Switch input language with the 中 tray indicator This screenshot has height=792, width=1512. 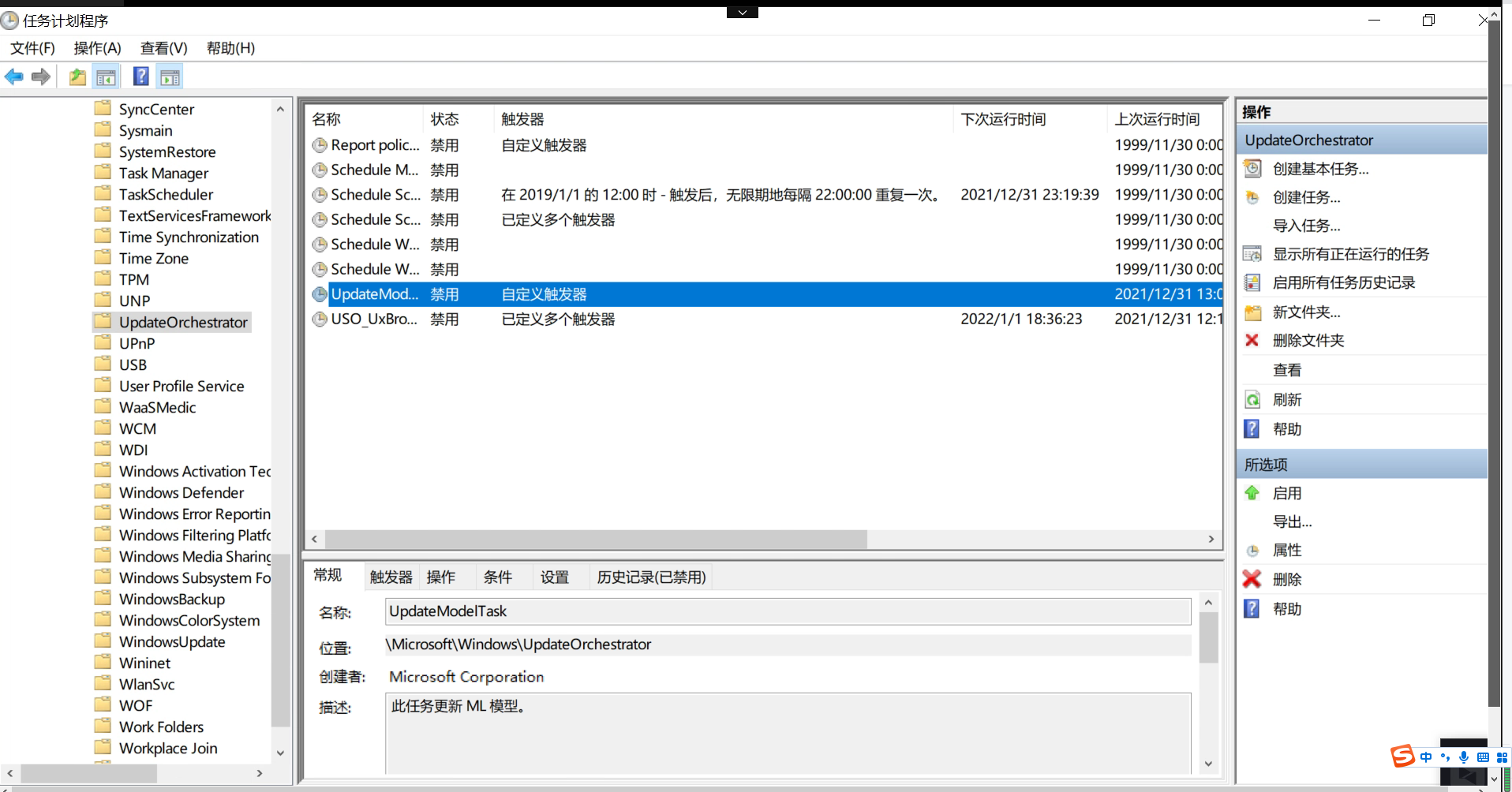[x=1424, y=757]
